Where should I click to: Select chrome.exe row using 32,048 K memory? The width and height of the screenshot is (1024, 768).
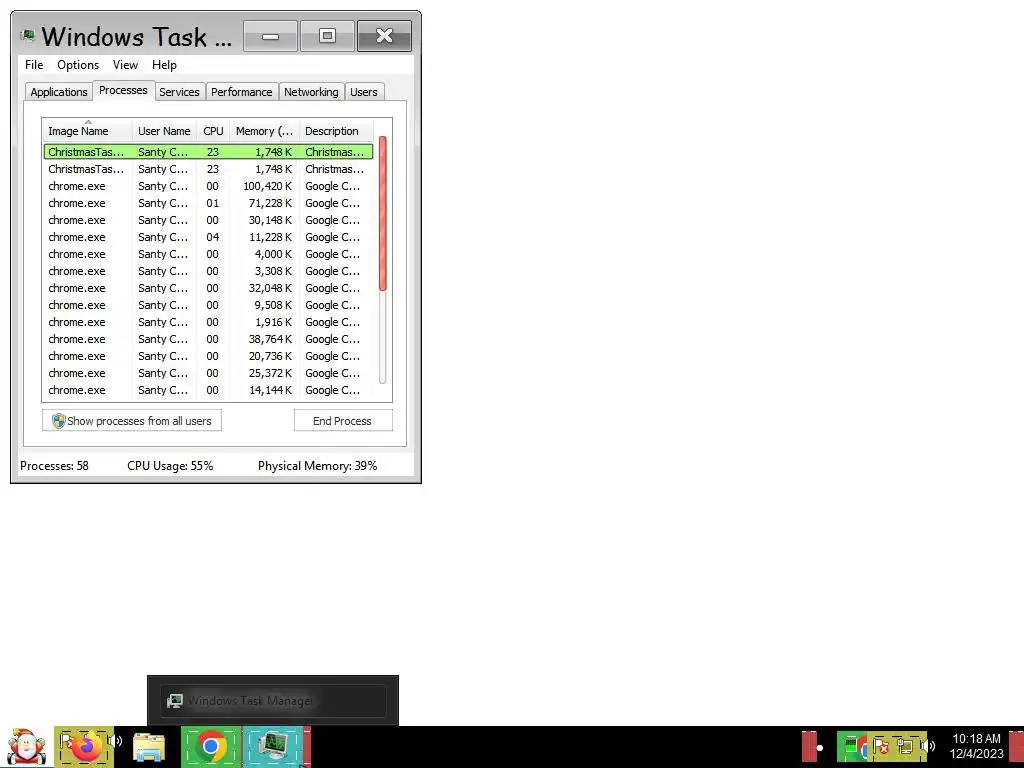(x=208, y=288)
